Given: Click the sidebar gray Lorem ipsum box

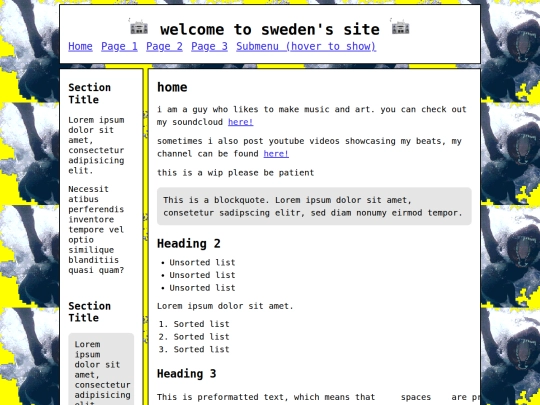Looking at the screenshot, I should click(x=101, y=369).
